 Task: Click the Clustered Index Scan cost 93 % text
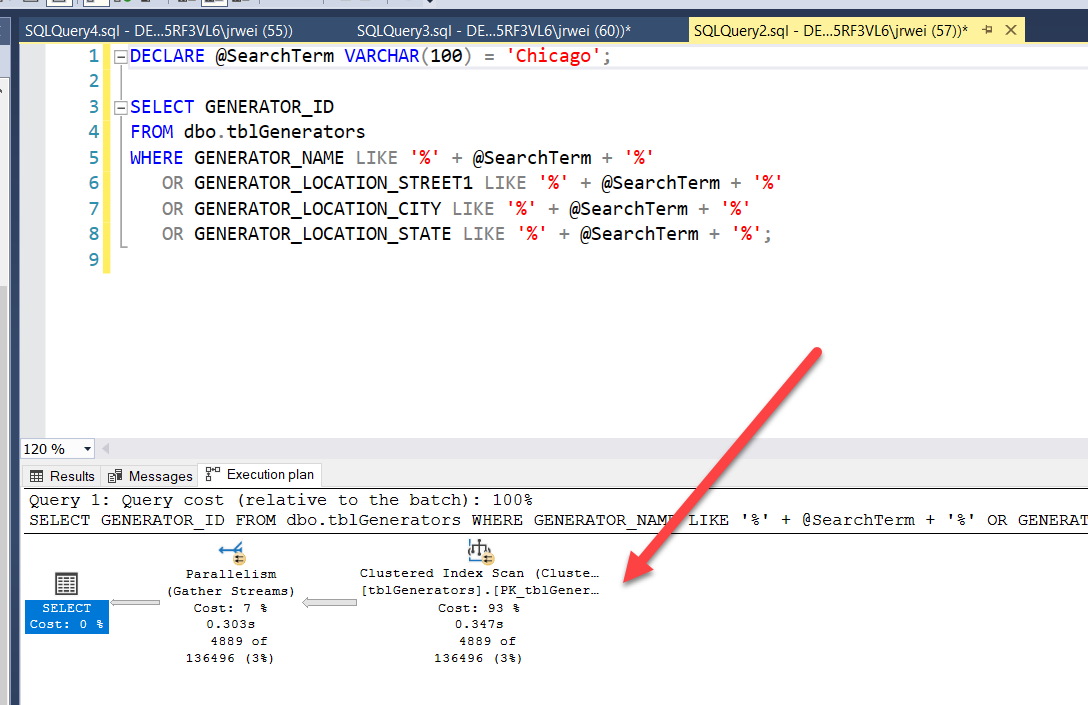coord(479,608)
